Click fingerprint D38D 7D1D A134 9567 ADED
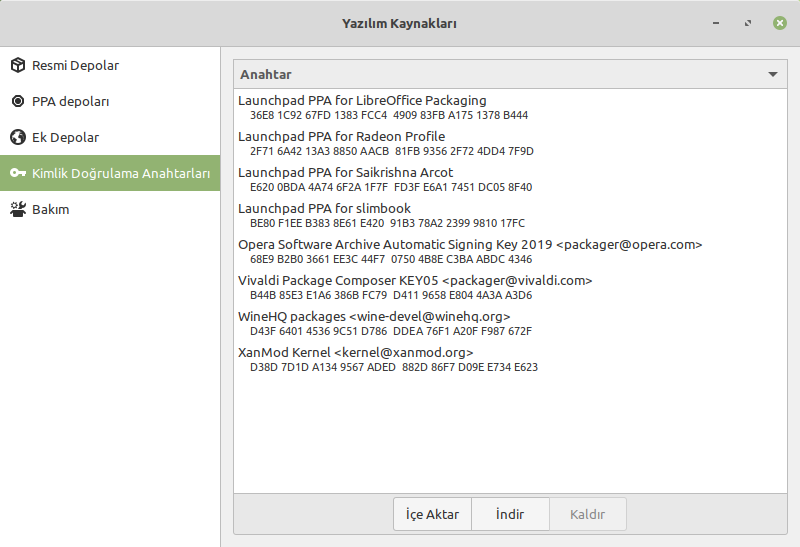 [x=322, y=367]
